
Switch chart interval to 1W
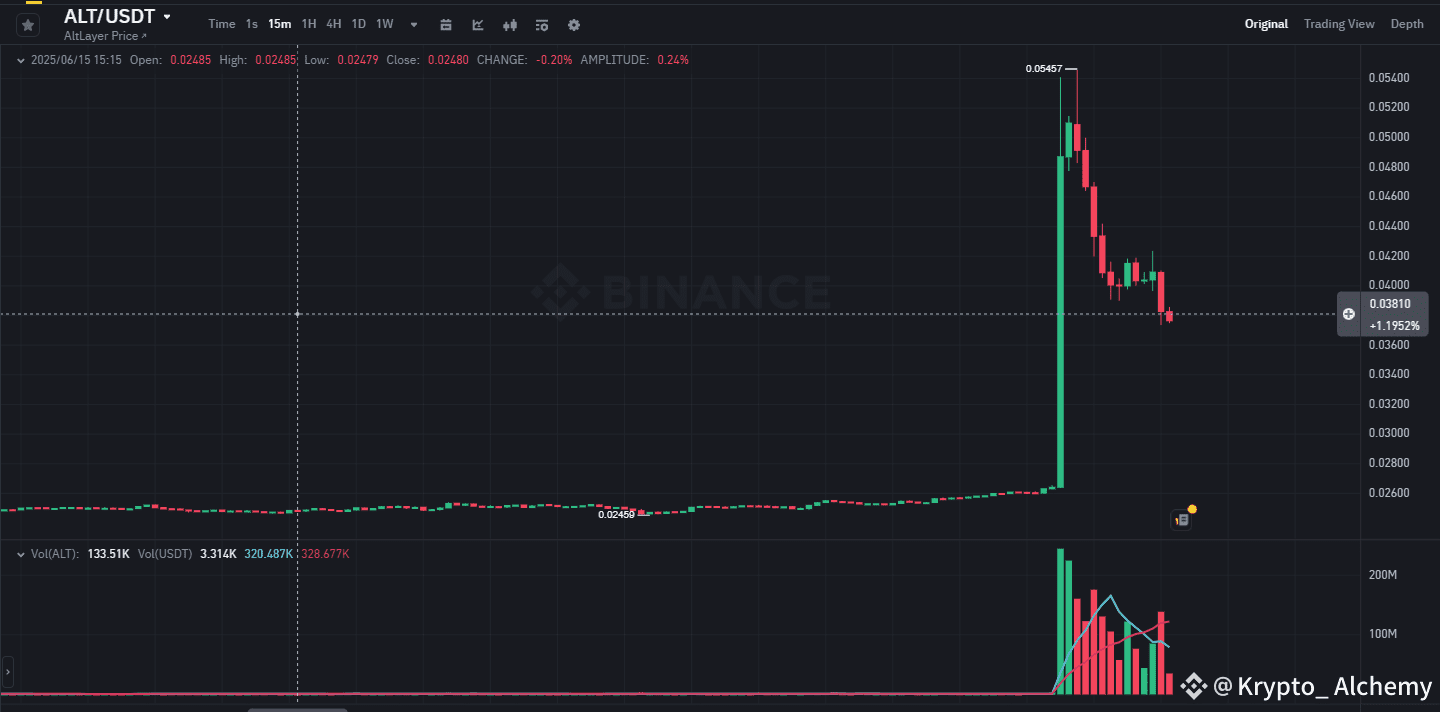click(x=385, y=24)
